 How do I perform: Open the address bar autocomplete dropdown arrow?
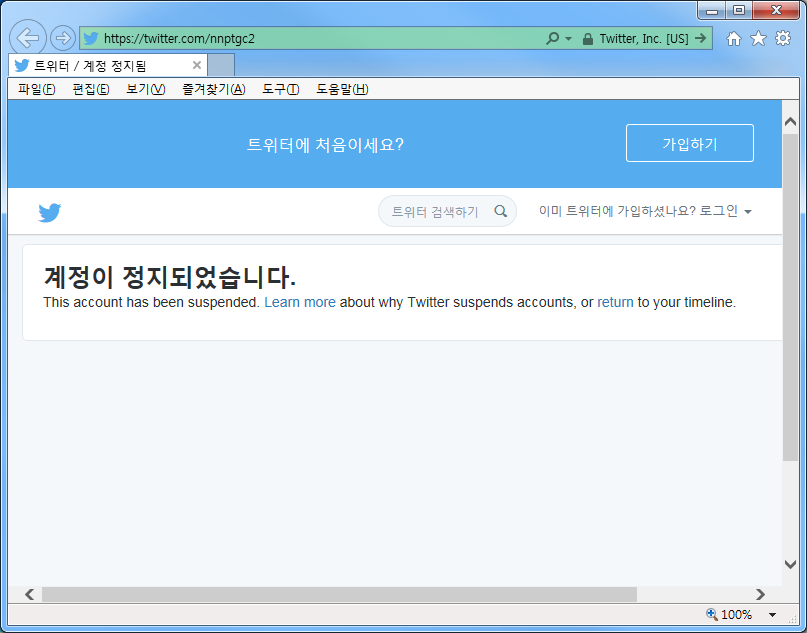click(568, 39)
